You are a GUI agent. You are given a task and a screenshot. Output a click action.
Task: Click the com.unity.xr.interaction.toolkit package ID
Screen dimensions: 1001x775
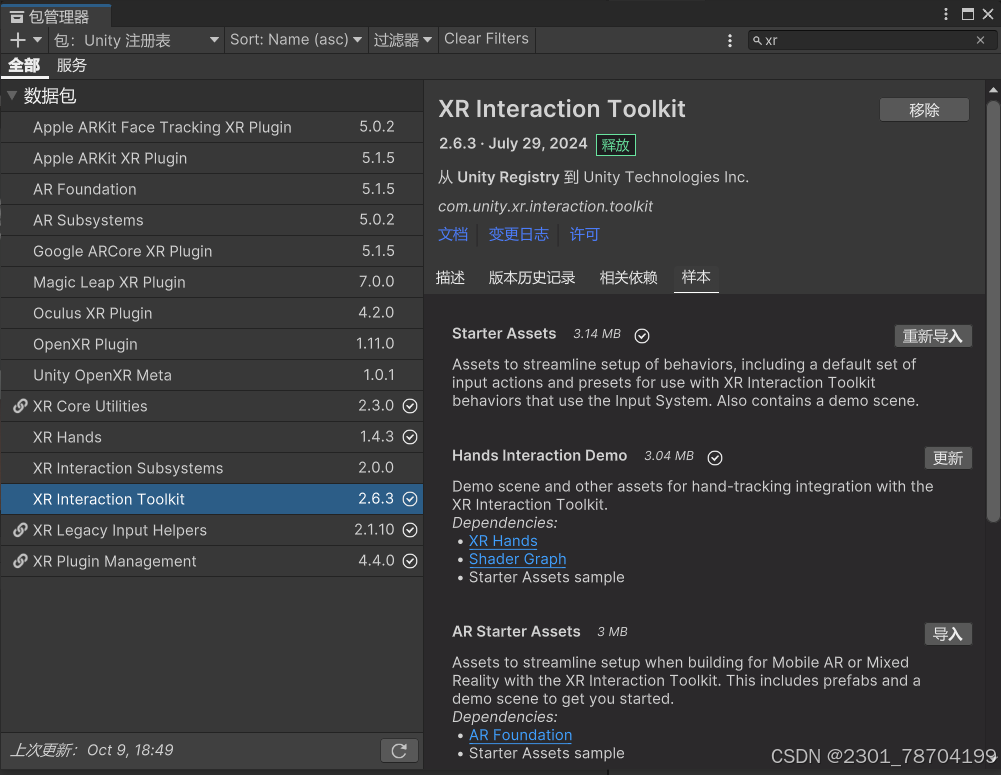[545, 206]
